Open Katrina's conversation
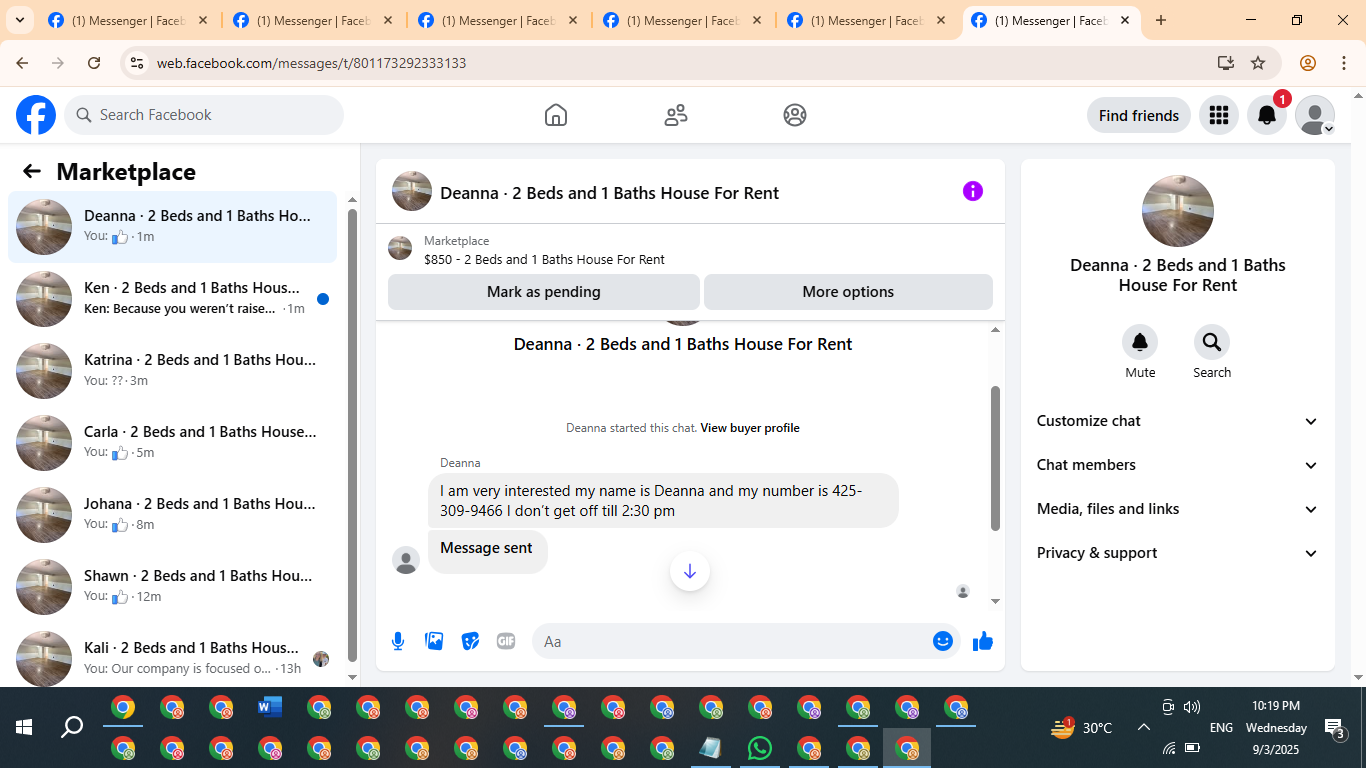Viewport: 1366px width, 768px height. [173, 371]
